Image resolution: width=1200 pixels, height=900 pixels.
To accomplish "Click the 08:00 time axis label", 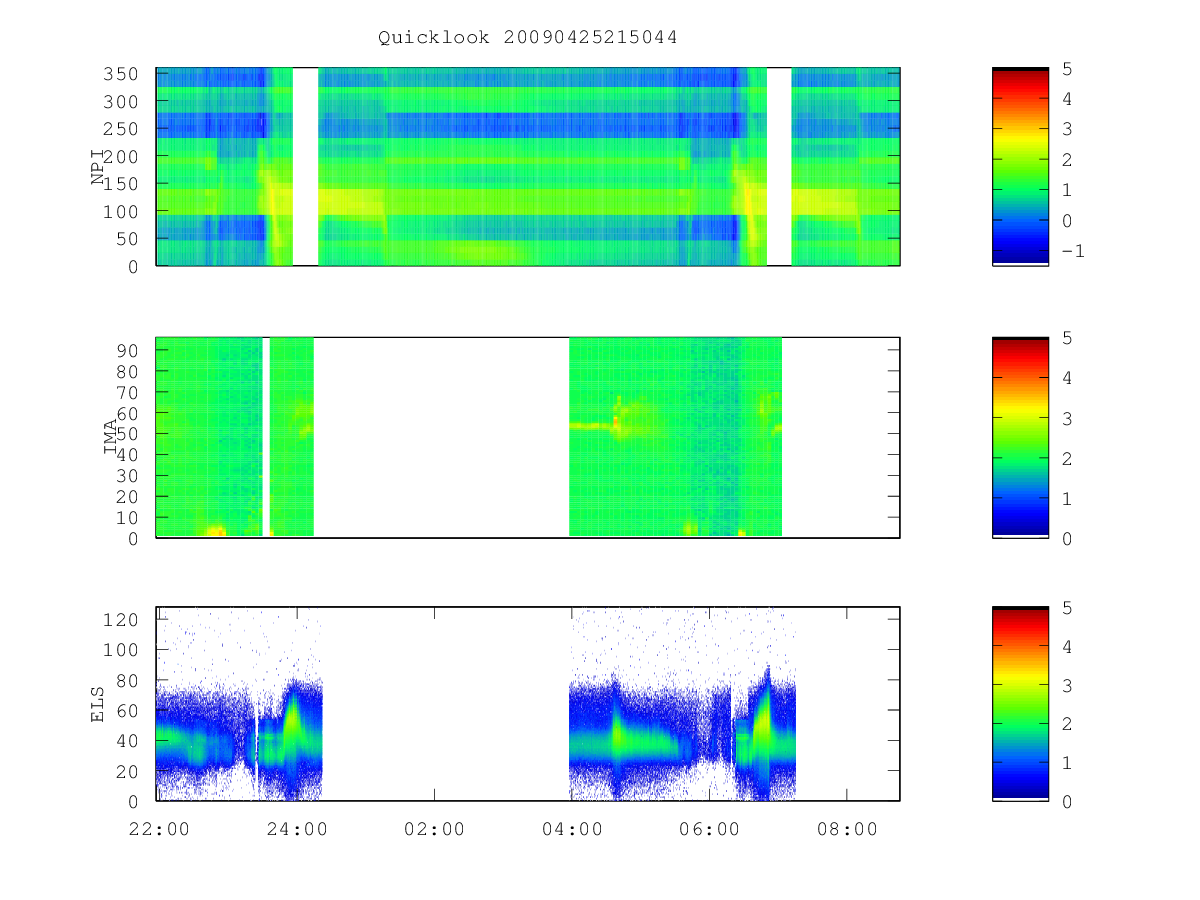I will (x=847, y=829).
